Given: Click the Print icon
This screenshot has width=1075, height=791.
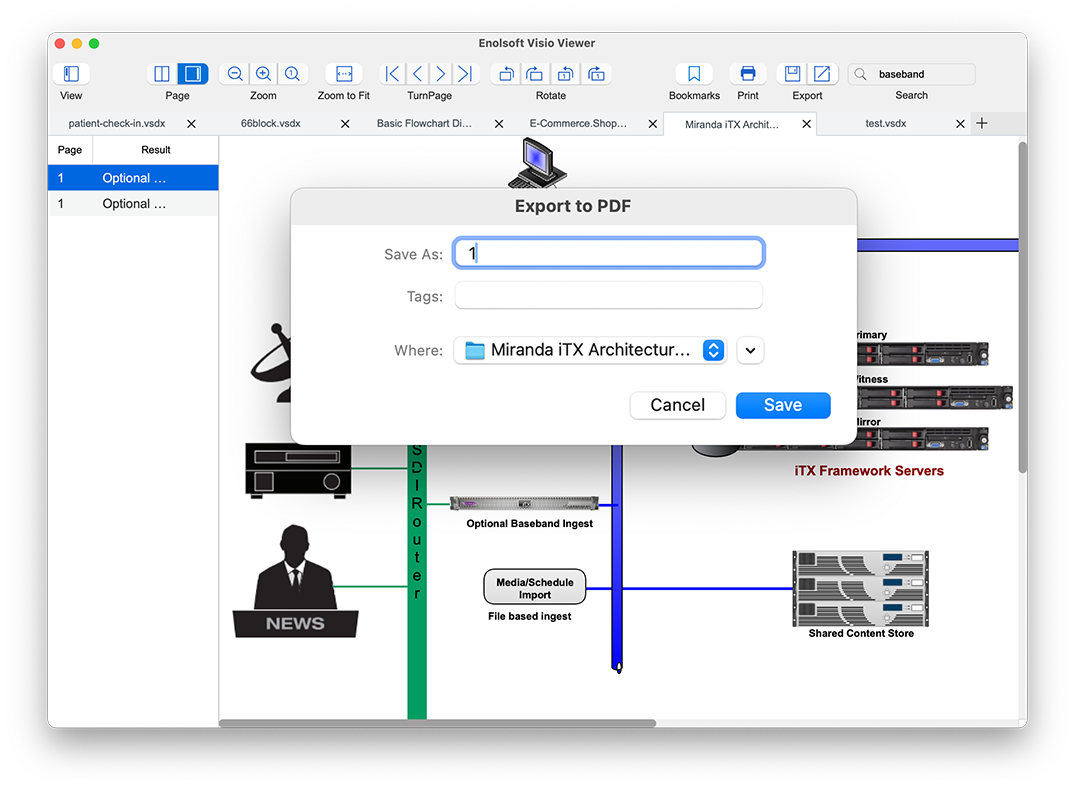Looking at the screenshot, I should [x=748, y=74].
